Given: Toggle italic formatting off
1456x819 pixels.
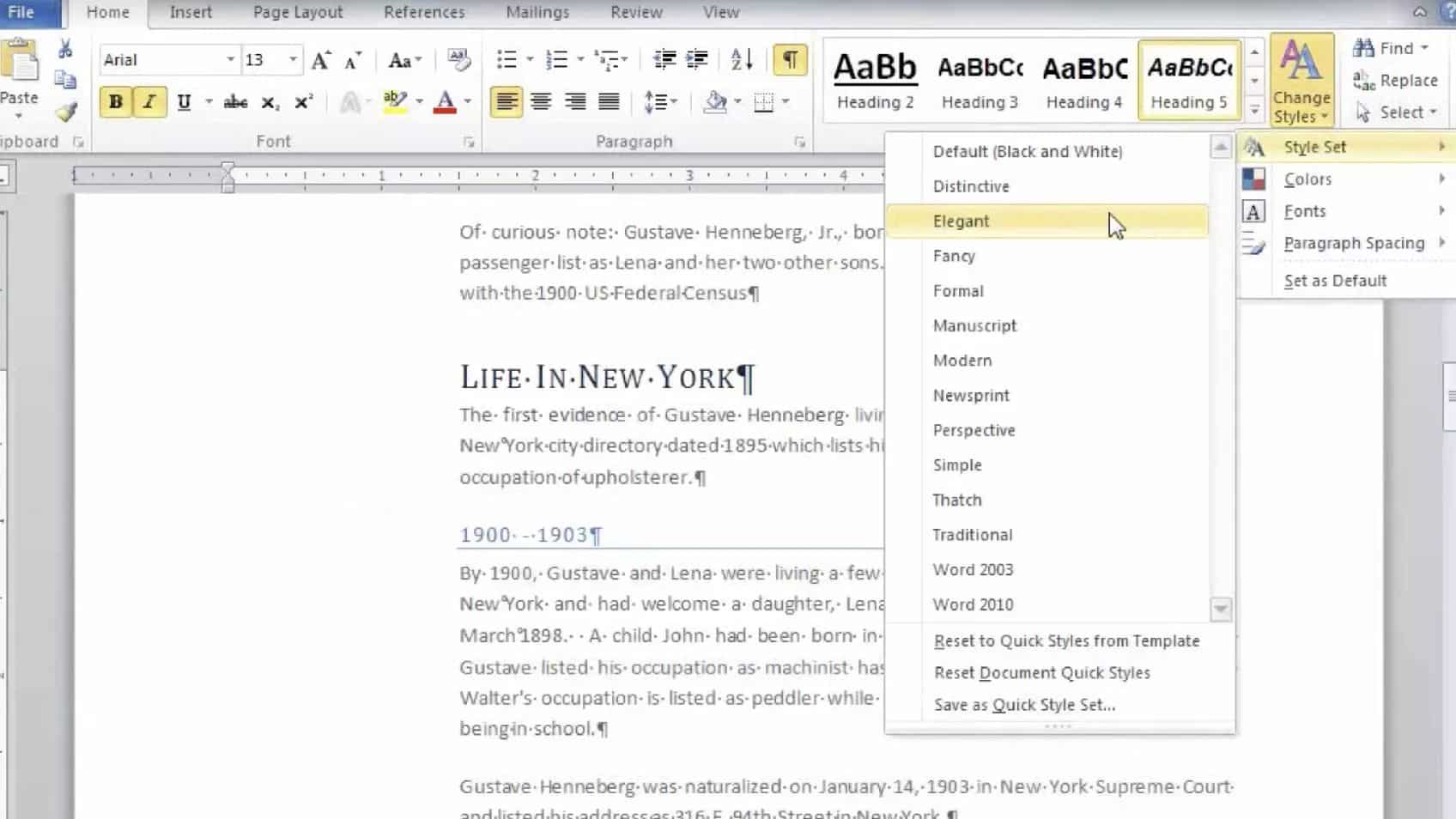Looking at the screenshot, I should coord(149,101).
